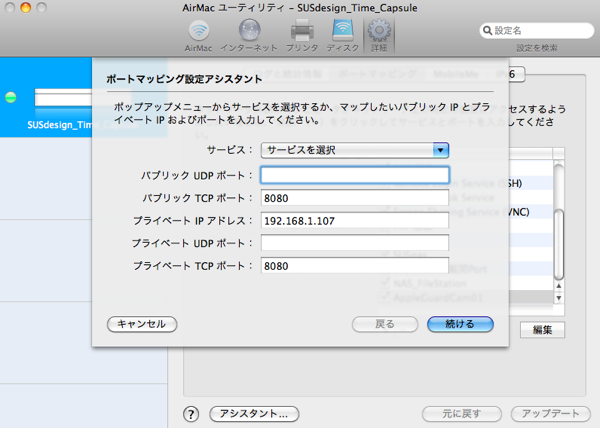Open the プリンタ toolbar pane
Viewport: 600px width, 428px height.
point(302,36)
